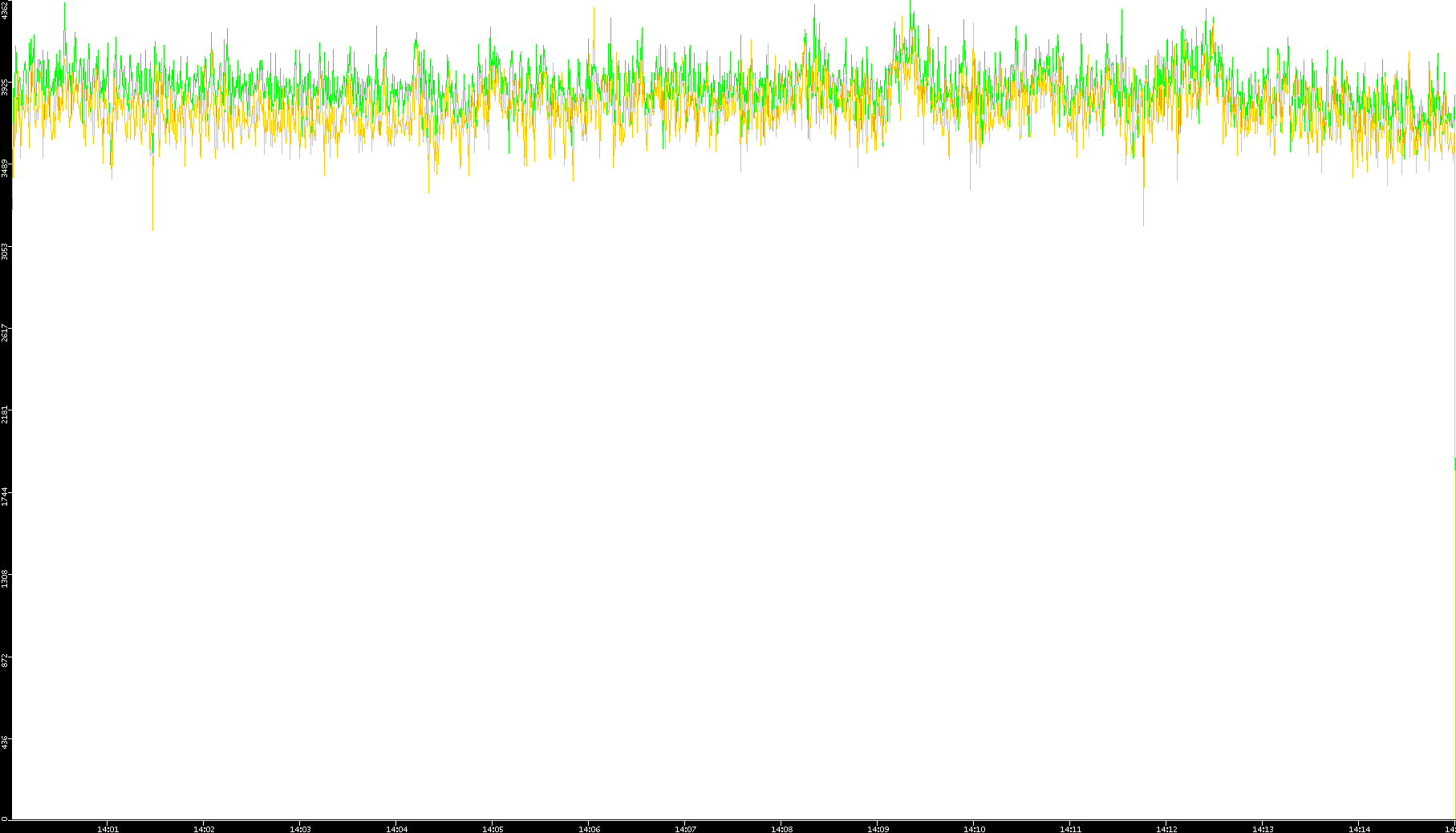Click the 14:05 time axis label
The image size is (1456, 833).
pyautogui.click(x=493, y=829)
